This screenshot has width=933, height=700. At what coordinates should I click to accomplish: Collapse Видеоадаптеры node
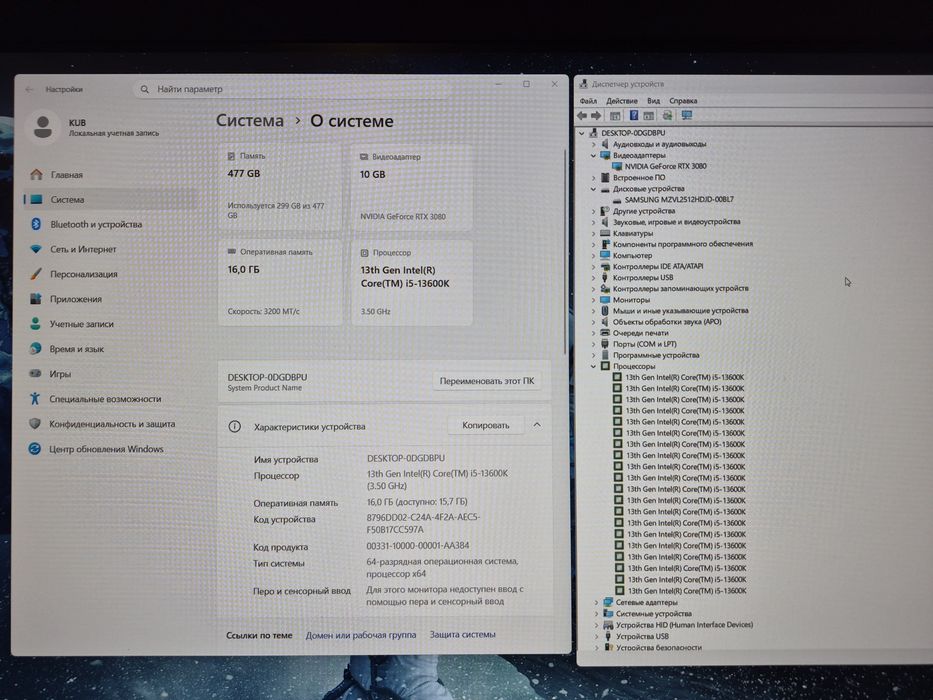pyautogui.click(x=593, y=155)
